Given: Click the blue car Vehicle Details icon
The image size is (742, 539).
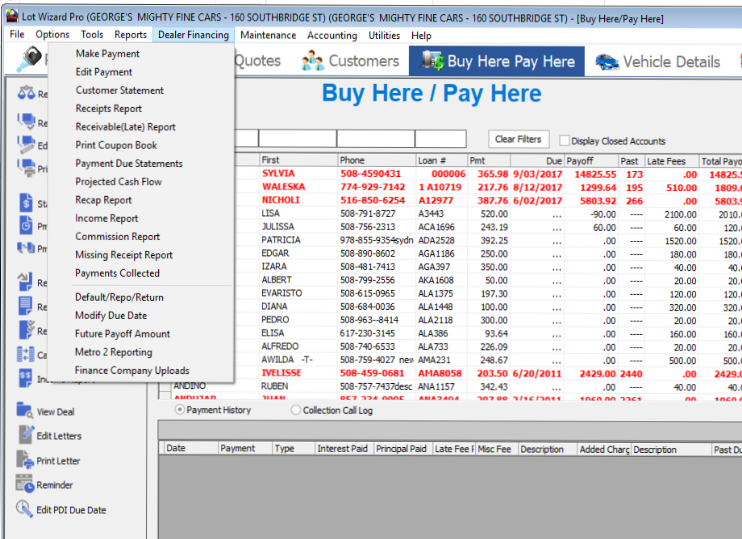Looking at the screenshot, I should 607,62.
